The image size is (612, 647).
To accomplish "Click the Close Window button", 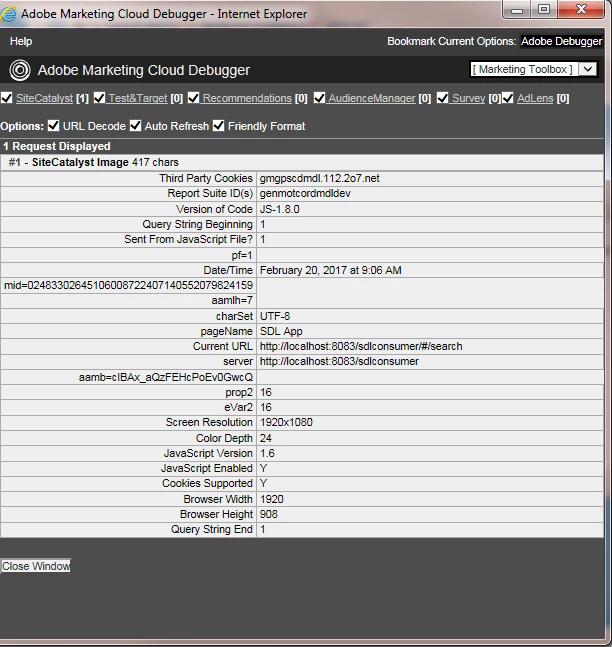I will 36,566.
